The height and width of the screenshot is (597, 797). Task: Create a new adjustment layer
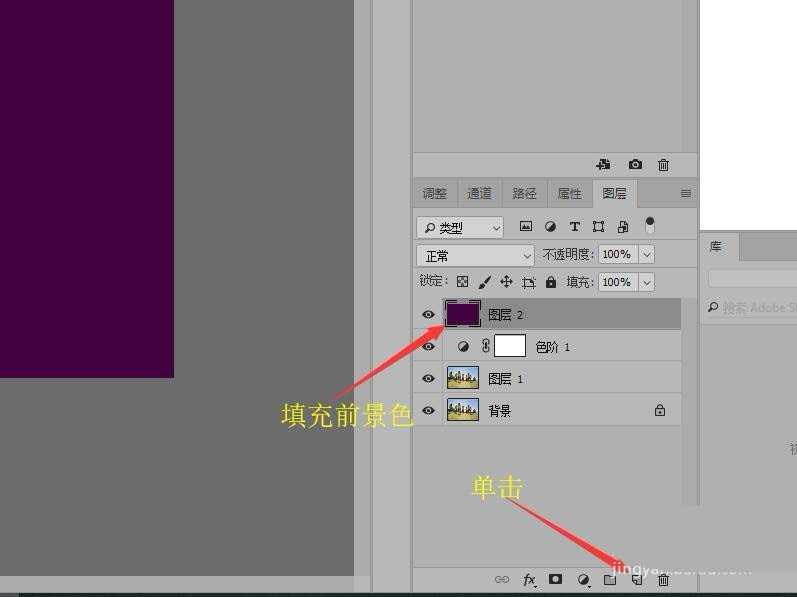pyautogui.click(x=584, y=580)
